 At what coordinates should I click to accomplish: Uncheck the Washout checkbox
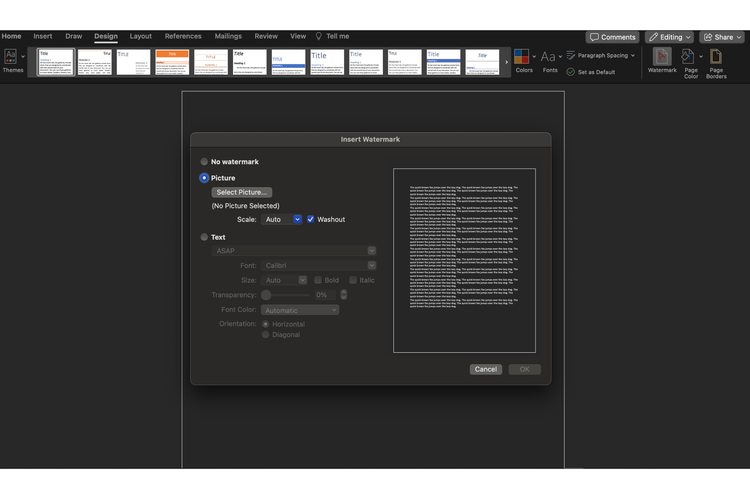click(310, 219)
